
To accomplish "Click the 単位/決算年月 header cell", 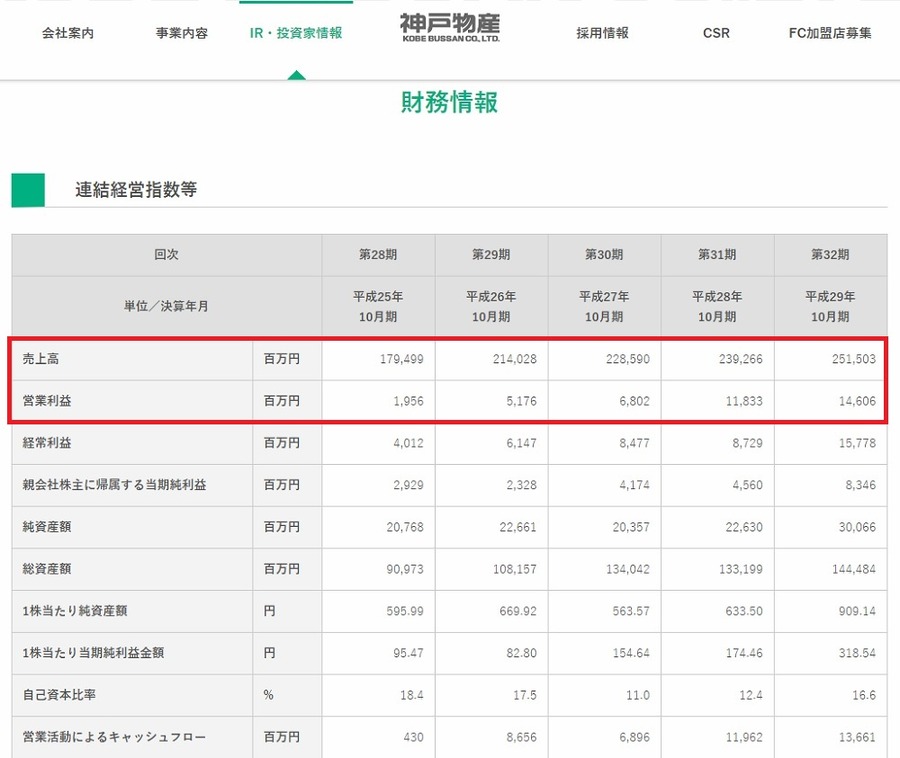I will point(166,306).
